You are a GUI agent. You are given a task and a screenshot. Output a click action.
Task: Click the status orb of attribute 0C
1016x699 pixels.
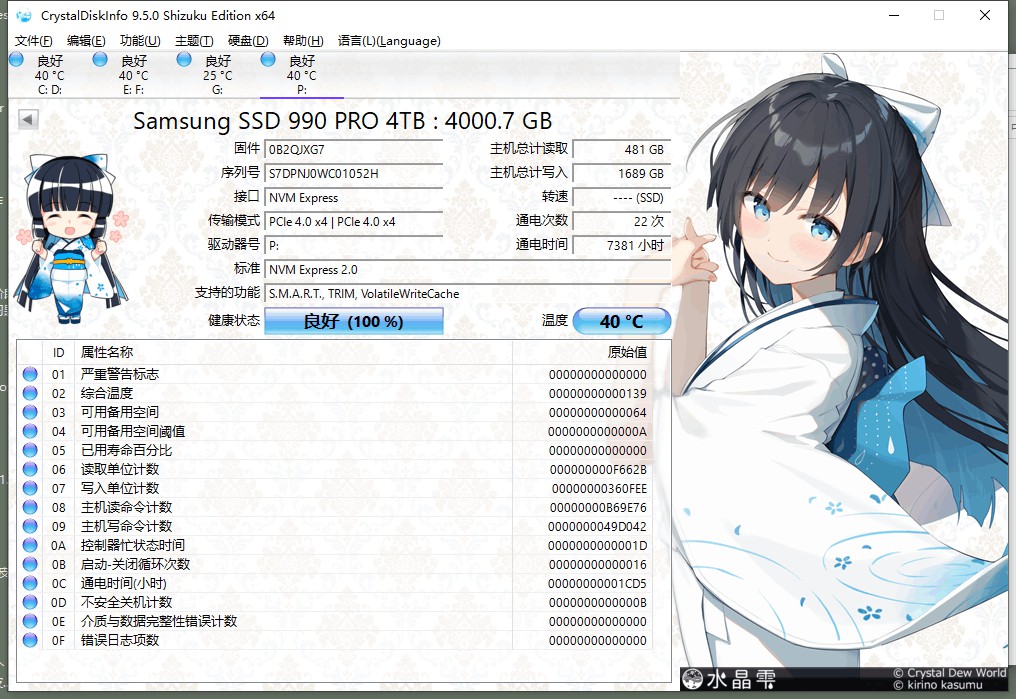30,583
